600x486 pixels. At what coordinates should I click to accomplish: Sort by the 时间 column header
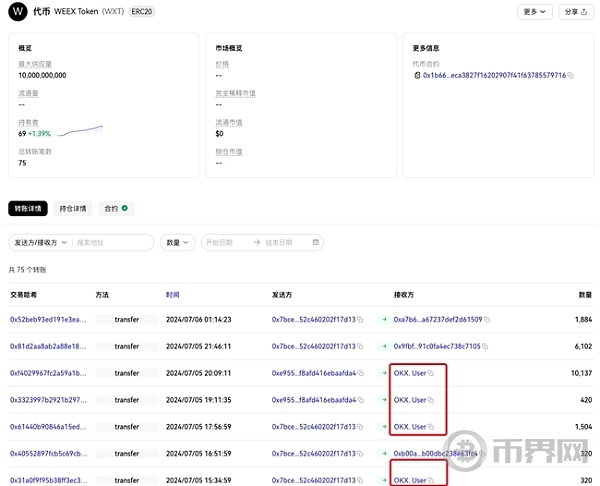coord(173,295)
